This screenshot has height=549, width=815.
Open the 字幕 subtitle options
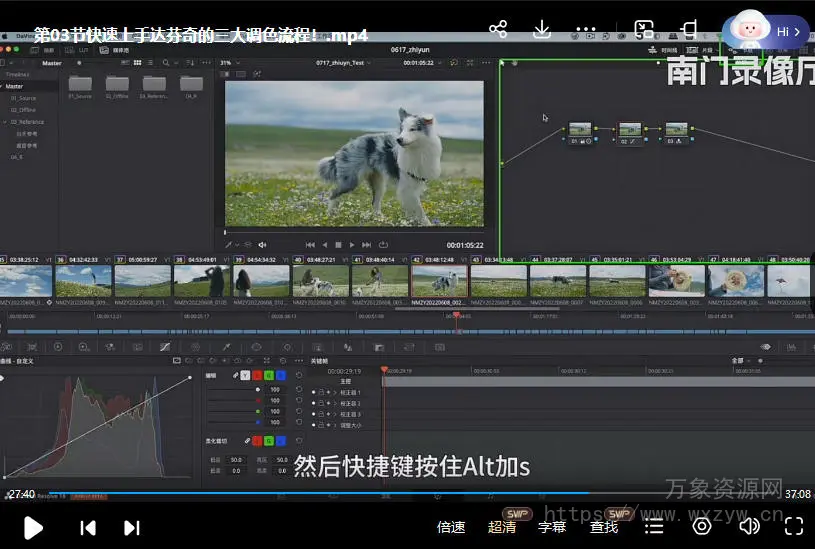[x=552, y=527]
